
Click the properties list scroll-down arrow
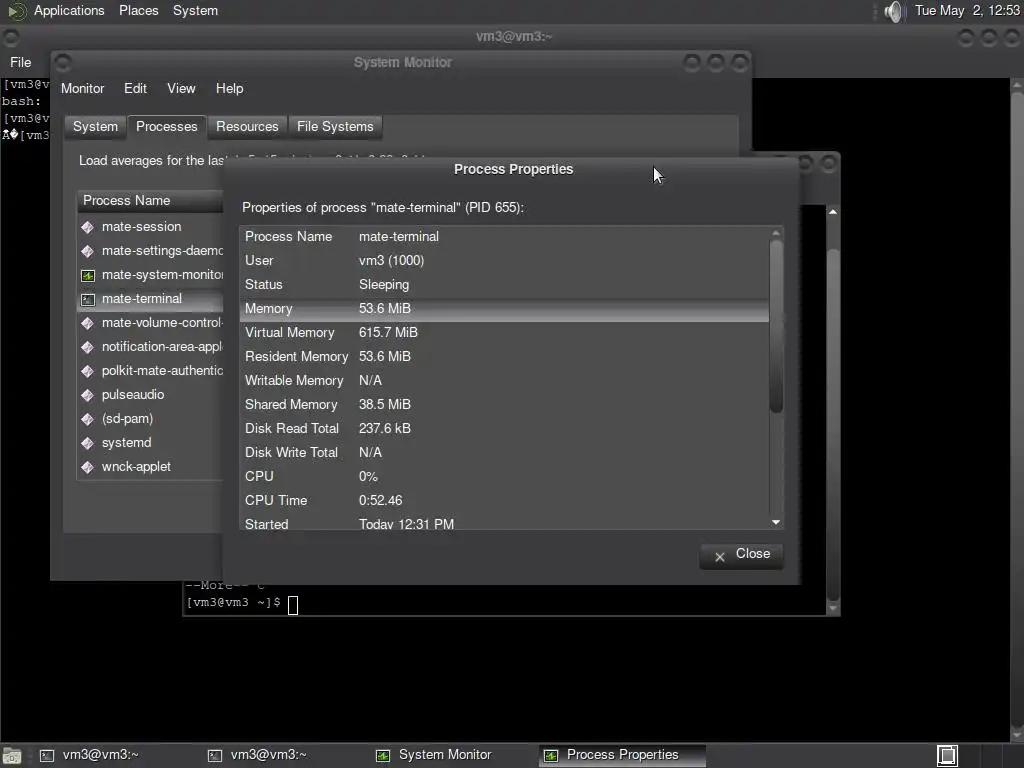click(776, 522)
